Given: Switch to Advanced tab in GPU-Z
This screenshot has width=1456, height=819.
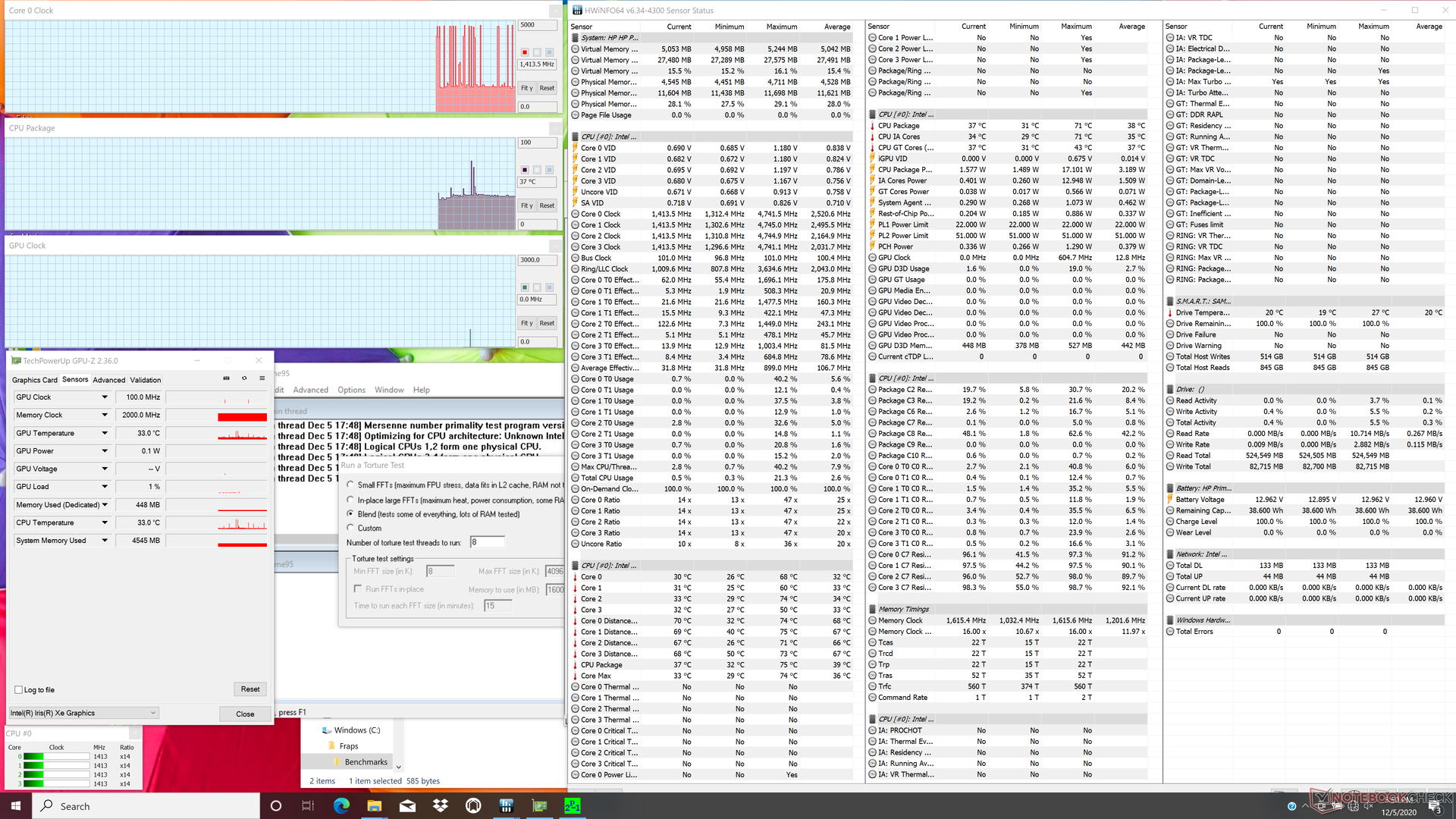Looking at the screenshot, I should 109,380.
